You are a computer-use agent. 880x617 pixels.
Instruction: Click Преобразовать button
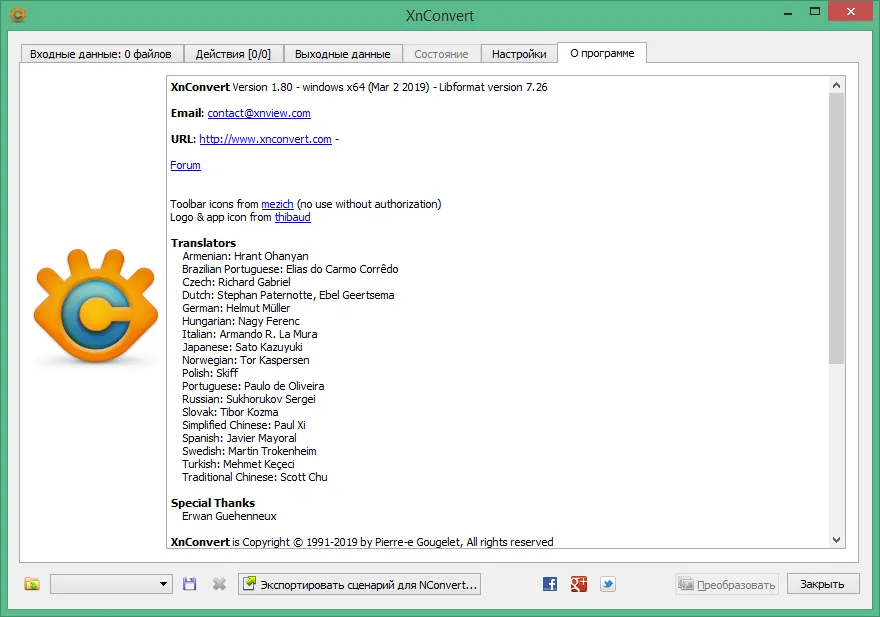[x=727, y=584]
